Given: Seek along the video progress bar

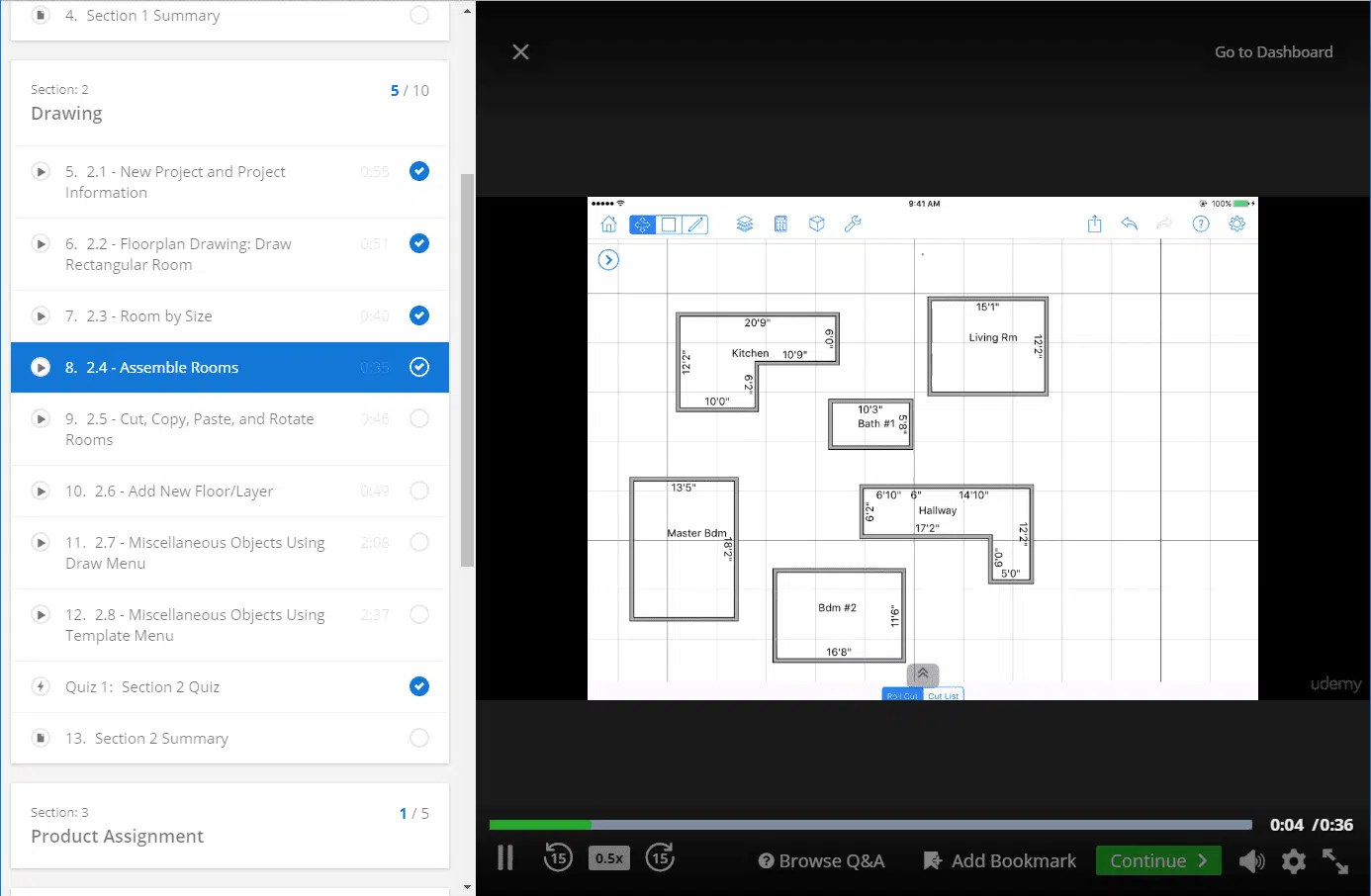Looking at the screenshot, I should click(x=870, y=825).
